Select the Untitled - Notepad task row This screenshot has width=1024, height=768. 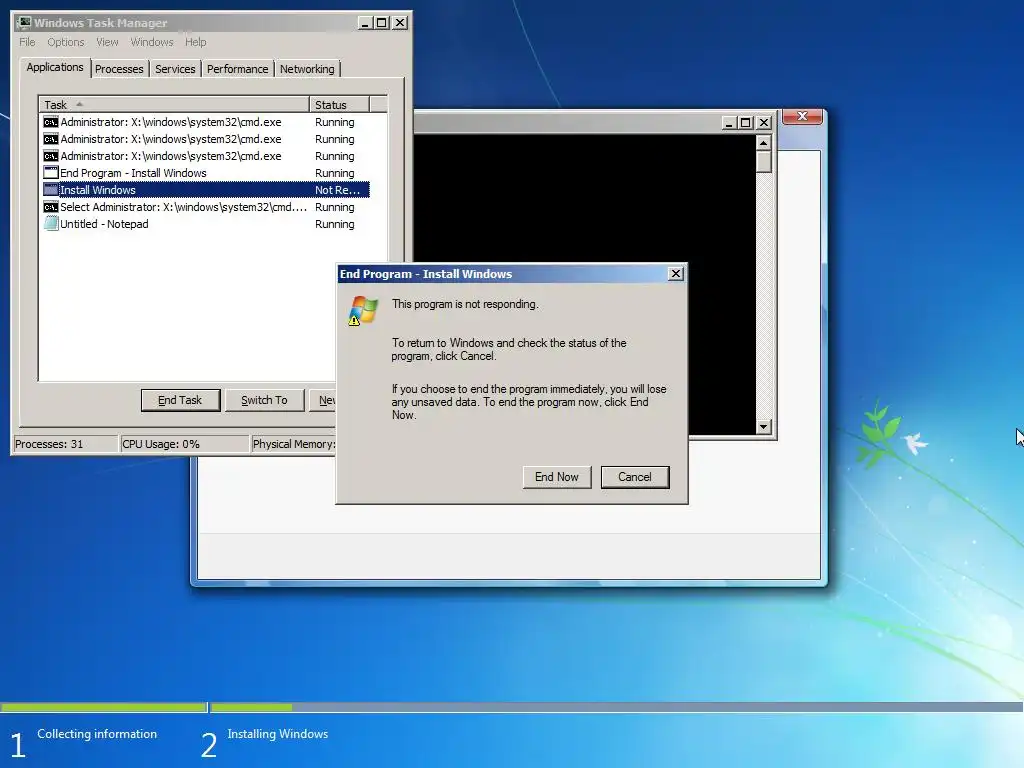point(205,224)
